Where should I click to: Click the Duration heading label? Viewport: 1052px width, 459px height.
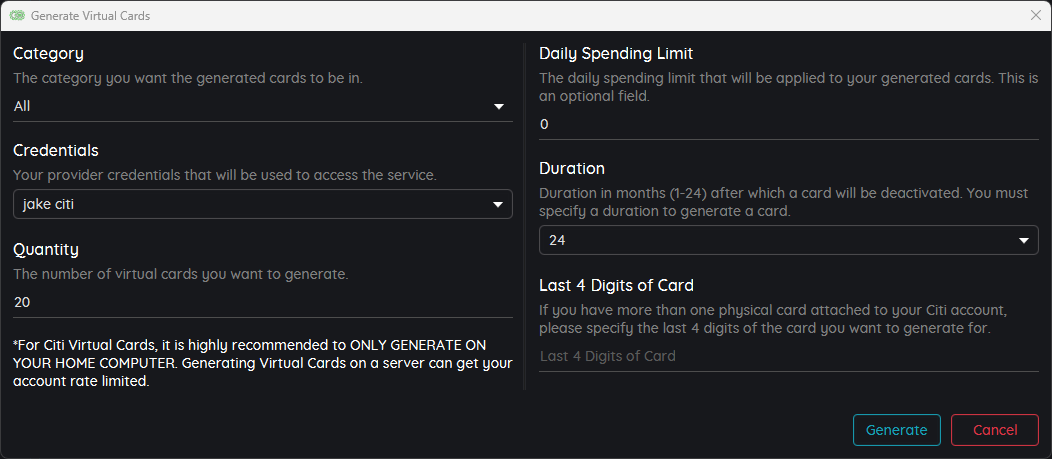(x=572, y=168)
